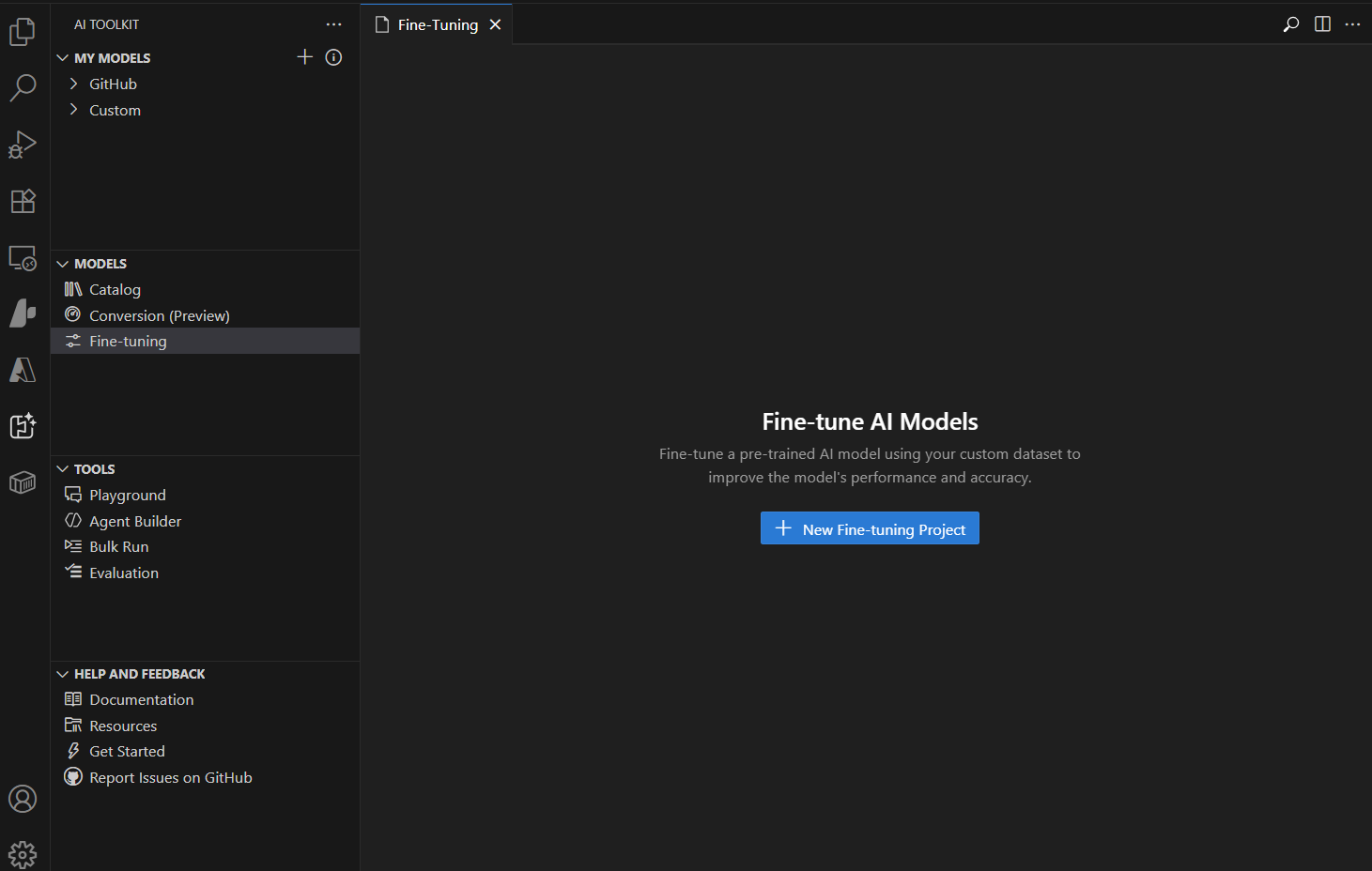Launch the Agent Builder tool
Screen dimensions: 1372x871
[134, 521]
